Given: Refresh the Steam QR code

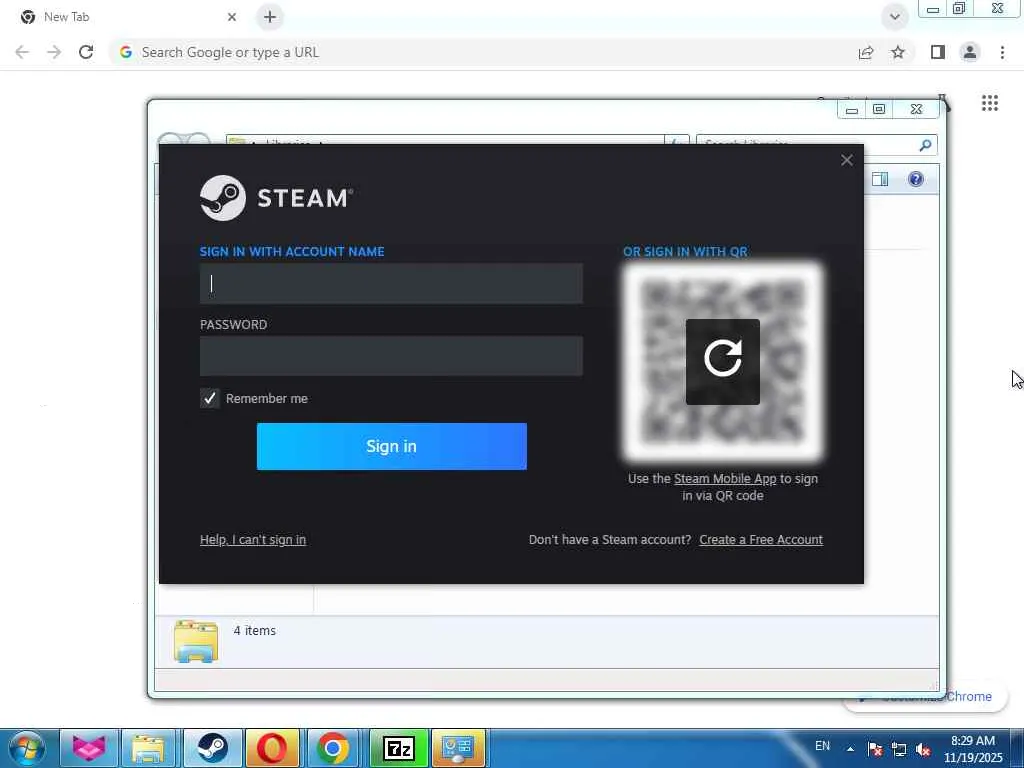Looking at the screenshot, I should click(722, 362).
